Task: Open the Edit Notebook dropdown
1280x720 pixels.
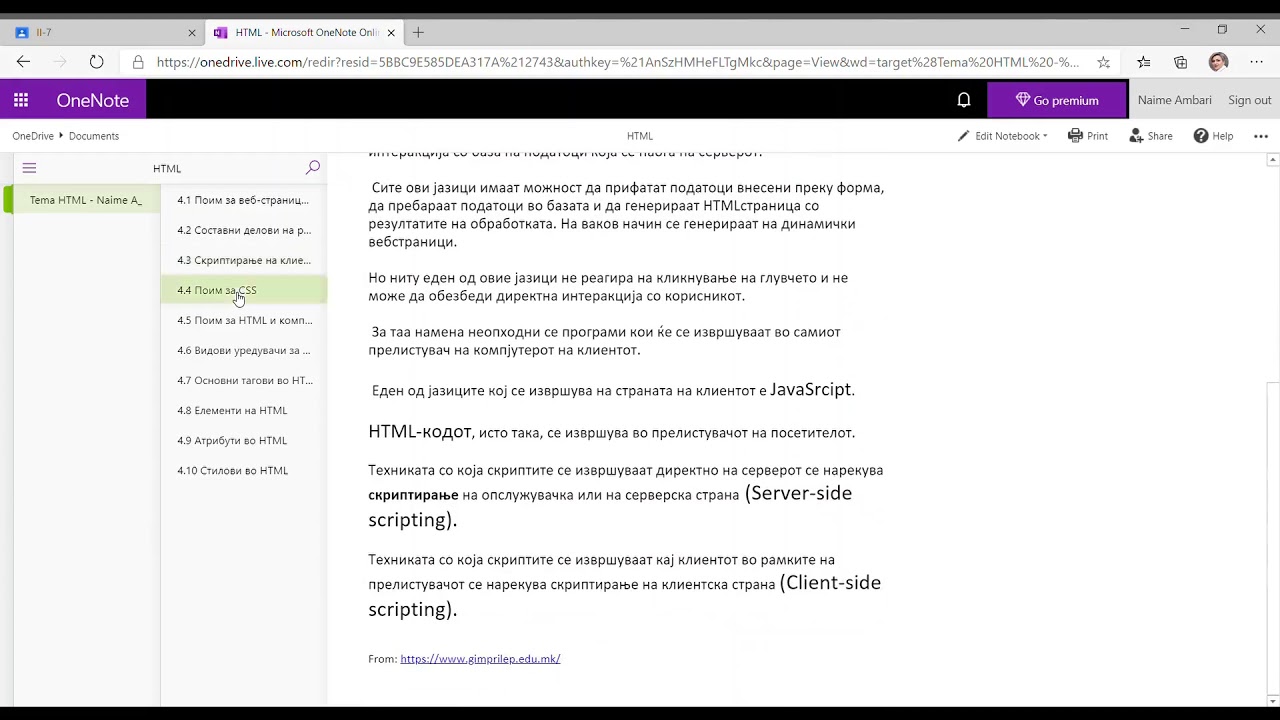Action: tap(1003, 136)
